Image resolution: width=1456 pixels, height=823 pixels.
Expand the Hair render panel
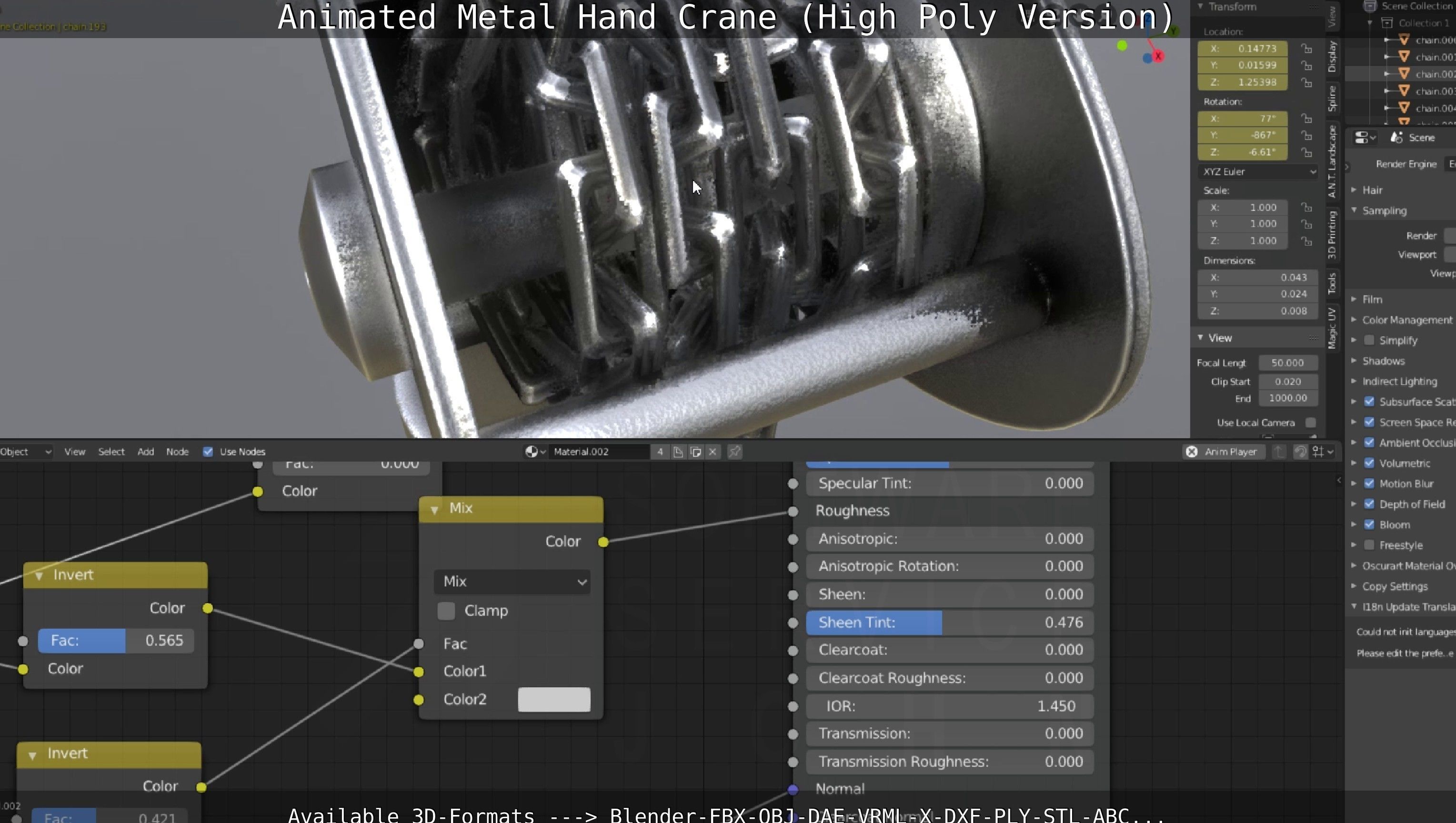(1354, 190)
